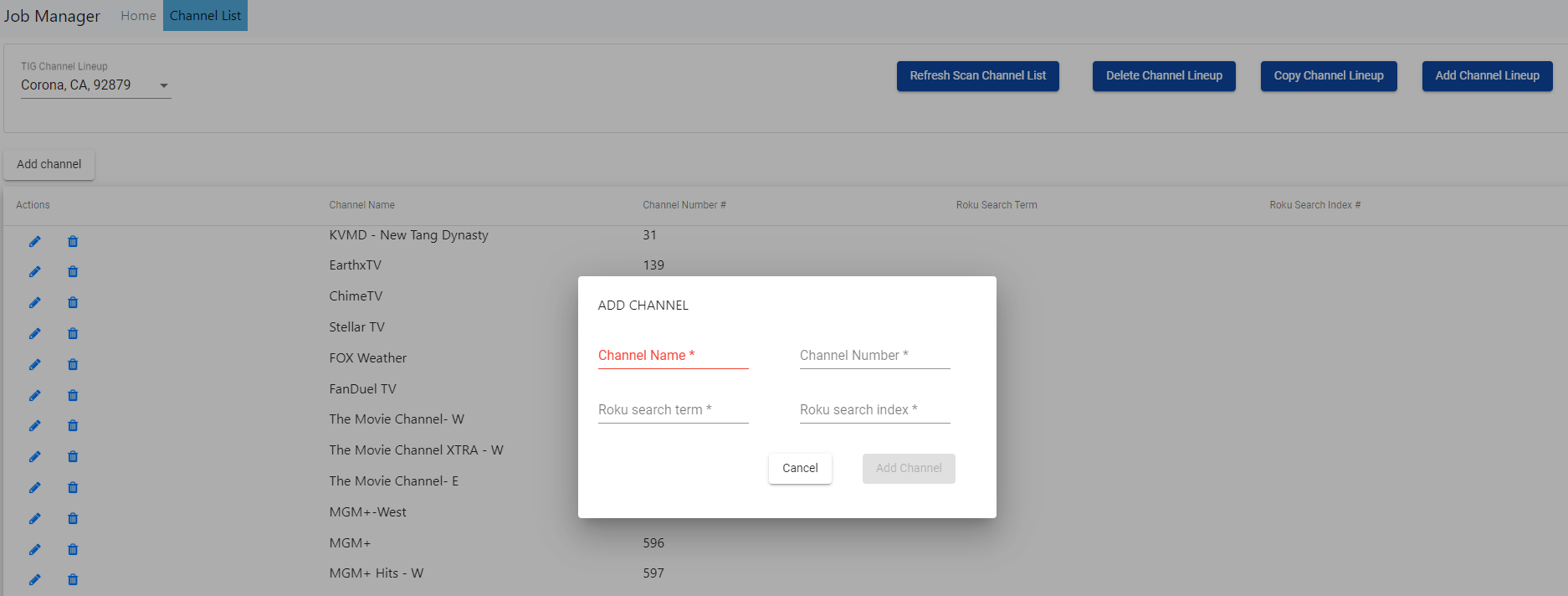Click the FOX Weather channel name
The image size is (1568, 596).
click(368, 358)
